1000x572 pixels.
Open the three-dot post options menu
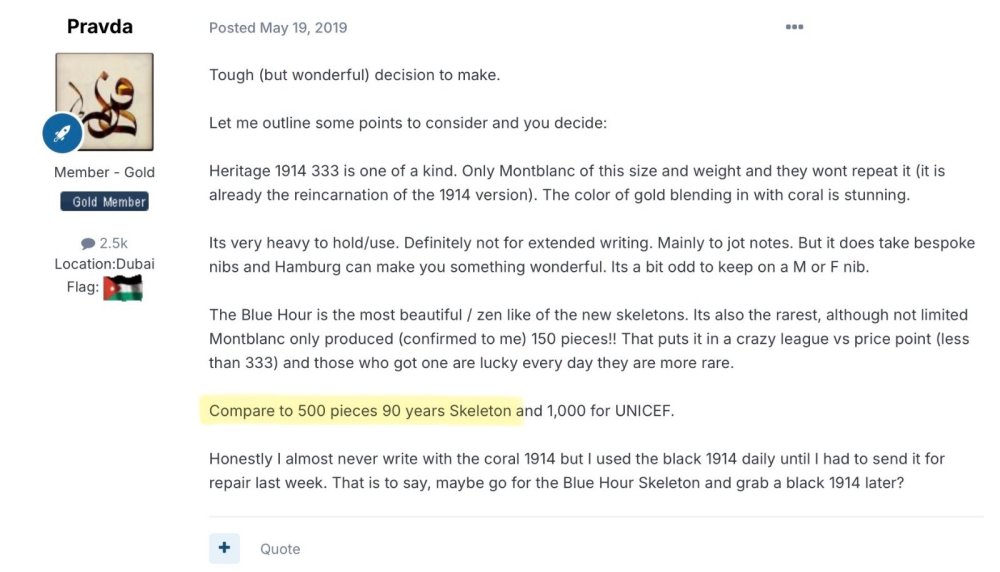[794, 27]
